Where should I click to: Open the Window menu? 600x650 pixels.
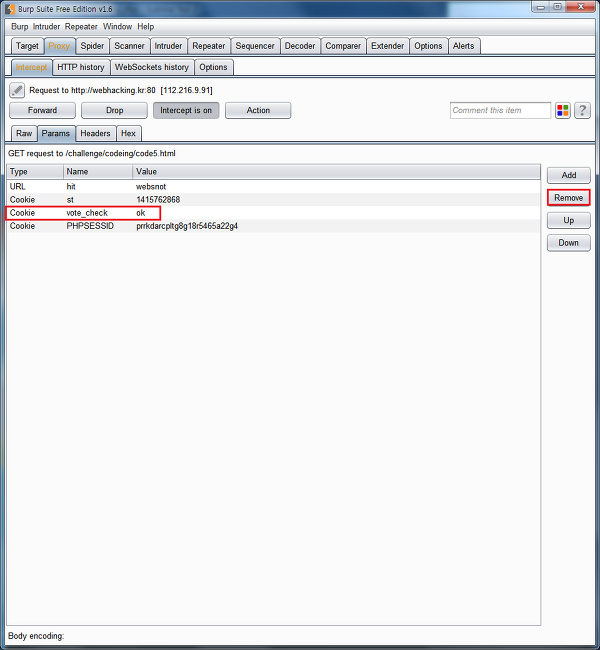click(117, 27)
